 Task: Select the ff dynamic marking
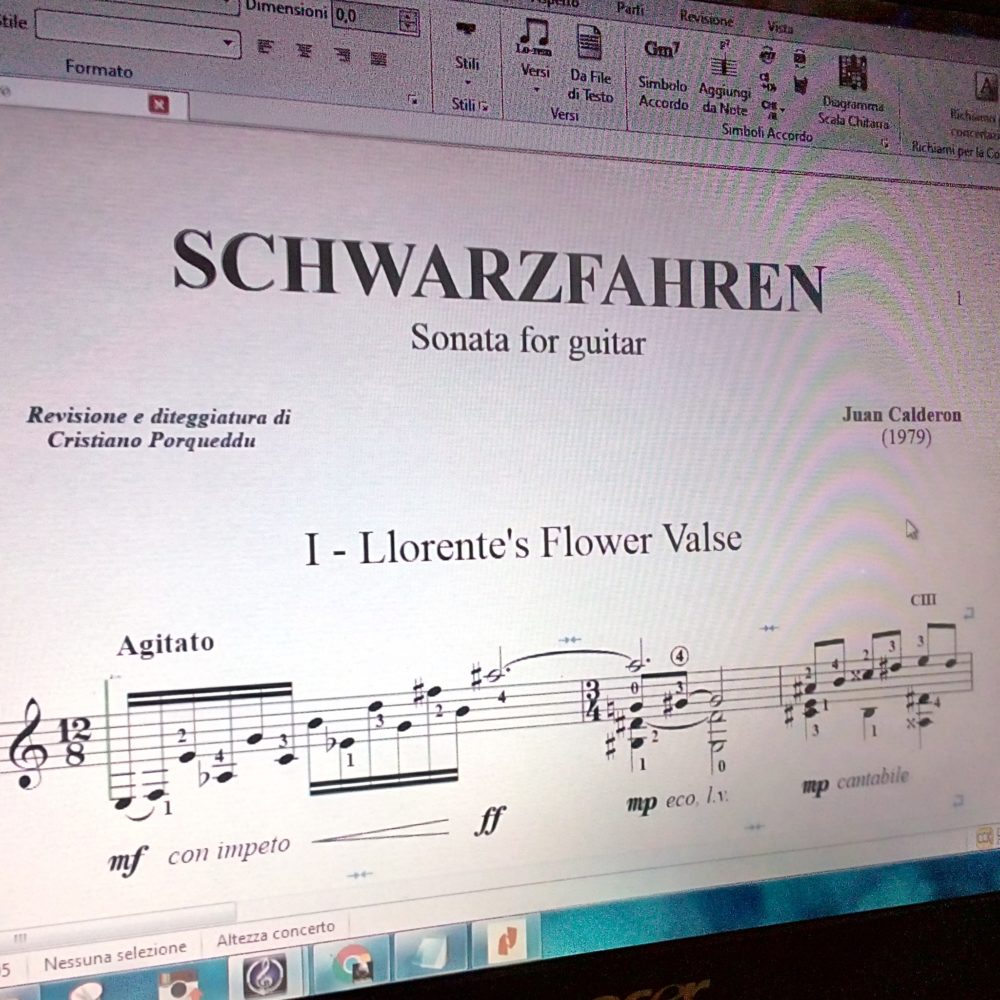point(489,820)
